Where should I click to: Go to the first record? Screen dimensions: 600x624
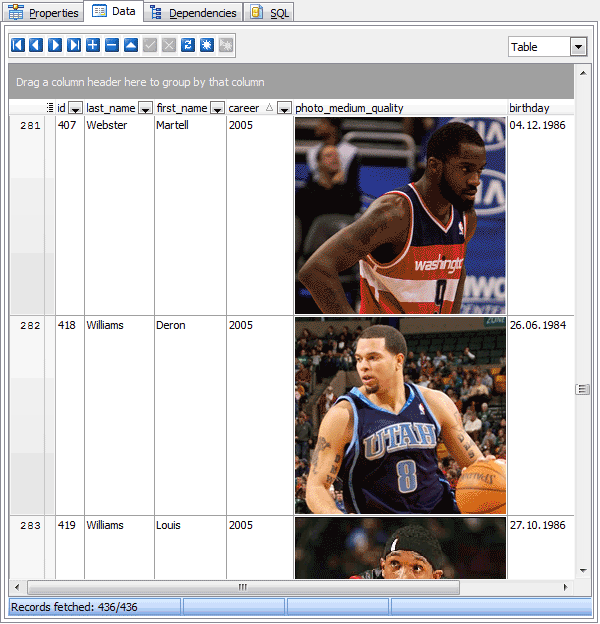18,46
